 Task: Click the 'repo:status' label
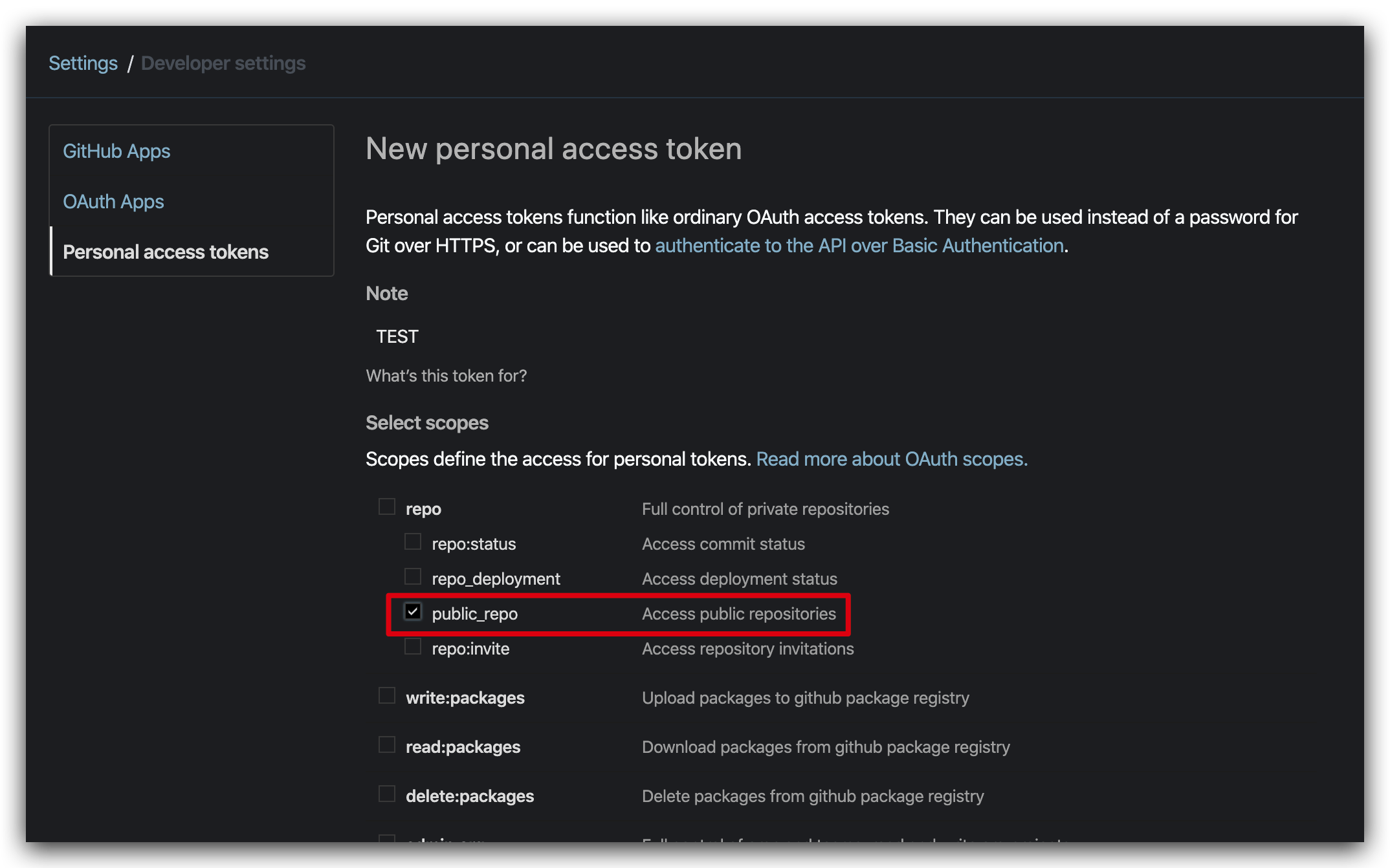click(x=474, y=544)
